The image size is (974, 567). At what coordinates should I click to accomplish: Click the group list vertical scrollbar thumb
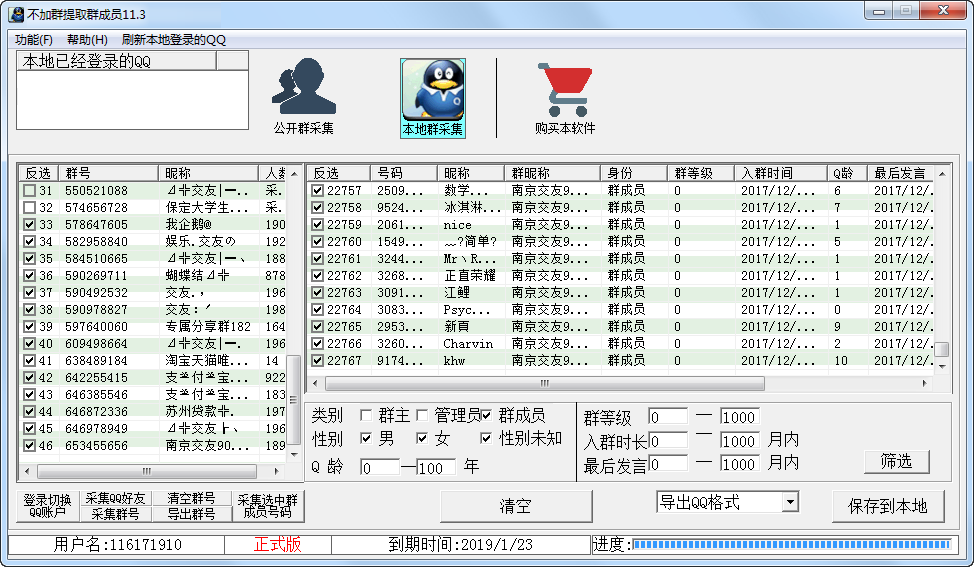293,399
